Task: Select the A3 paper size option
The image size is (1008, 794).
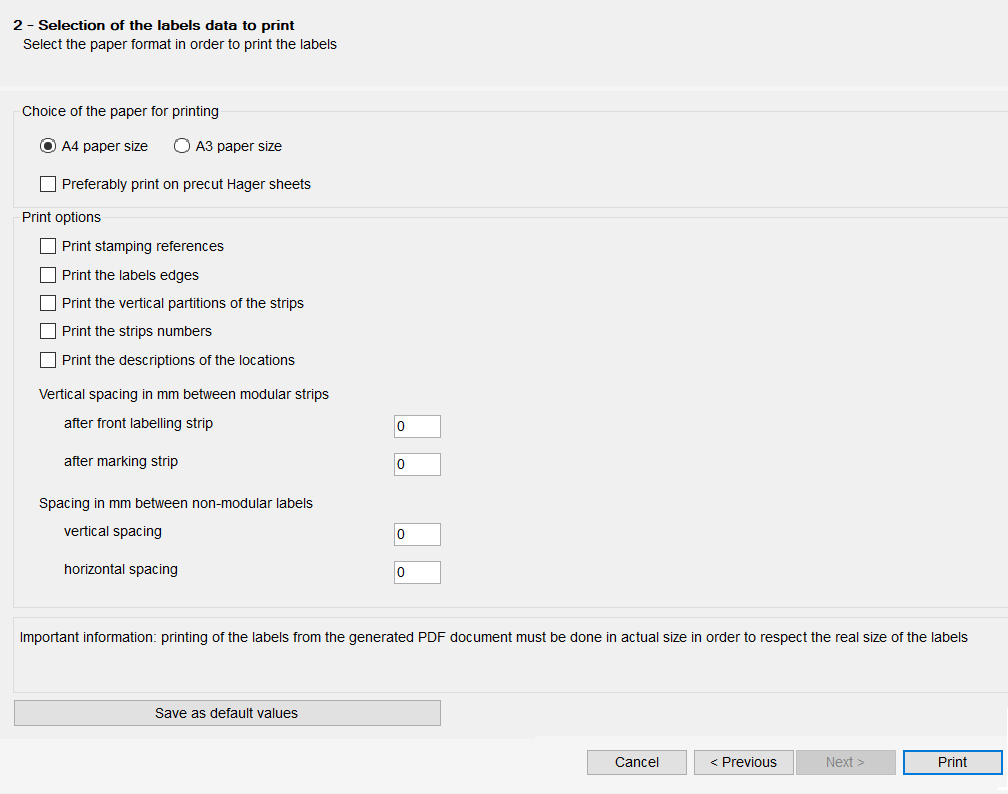Action: pos(182,145)
